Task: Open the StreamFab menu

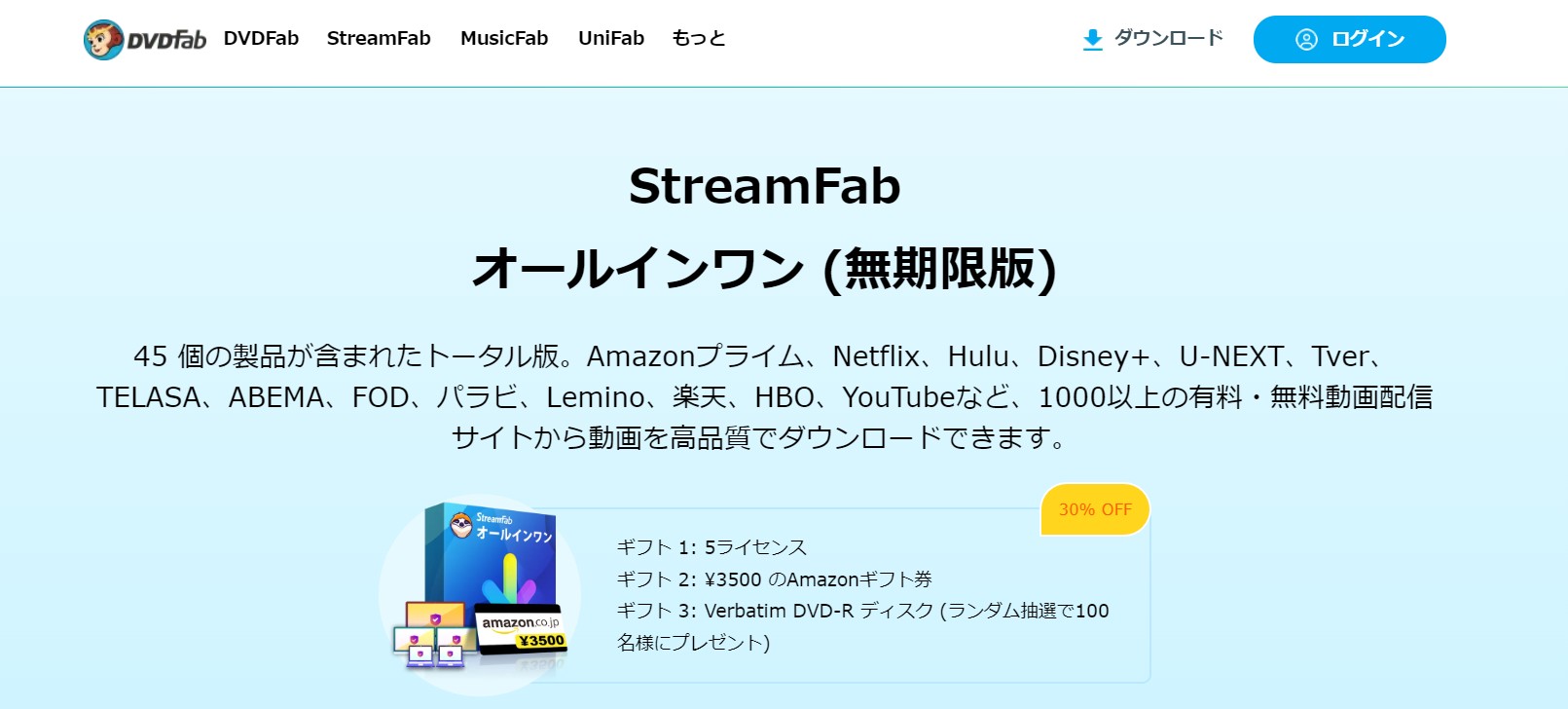Action: pos(379,38)
